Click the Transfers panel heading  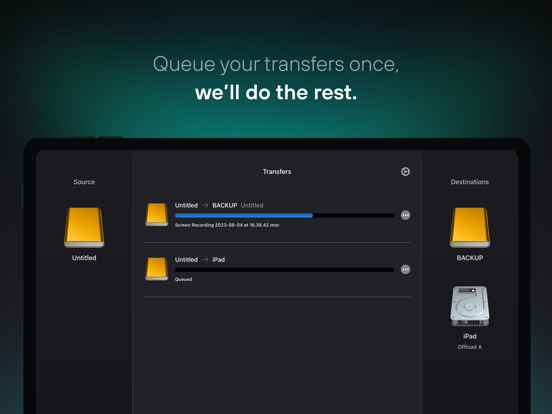tap(277, 171)
